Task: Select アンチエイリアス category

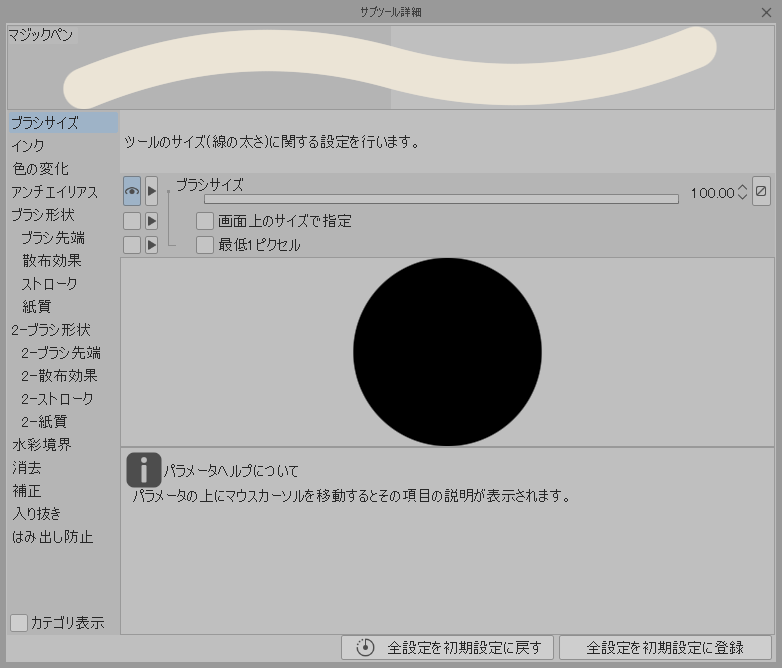Action: 63,192
